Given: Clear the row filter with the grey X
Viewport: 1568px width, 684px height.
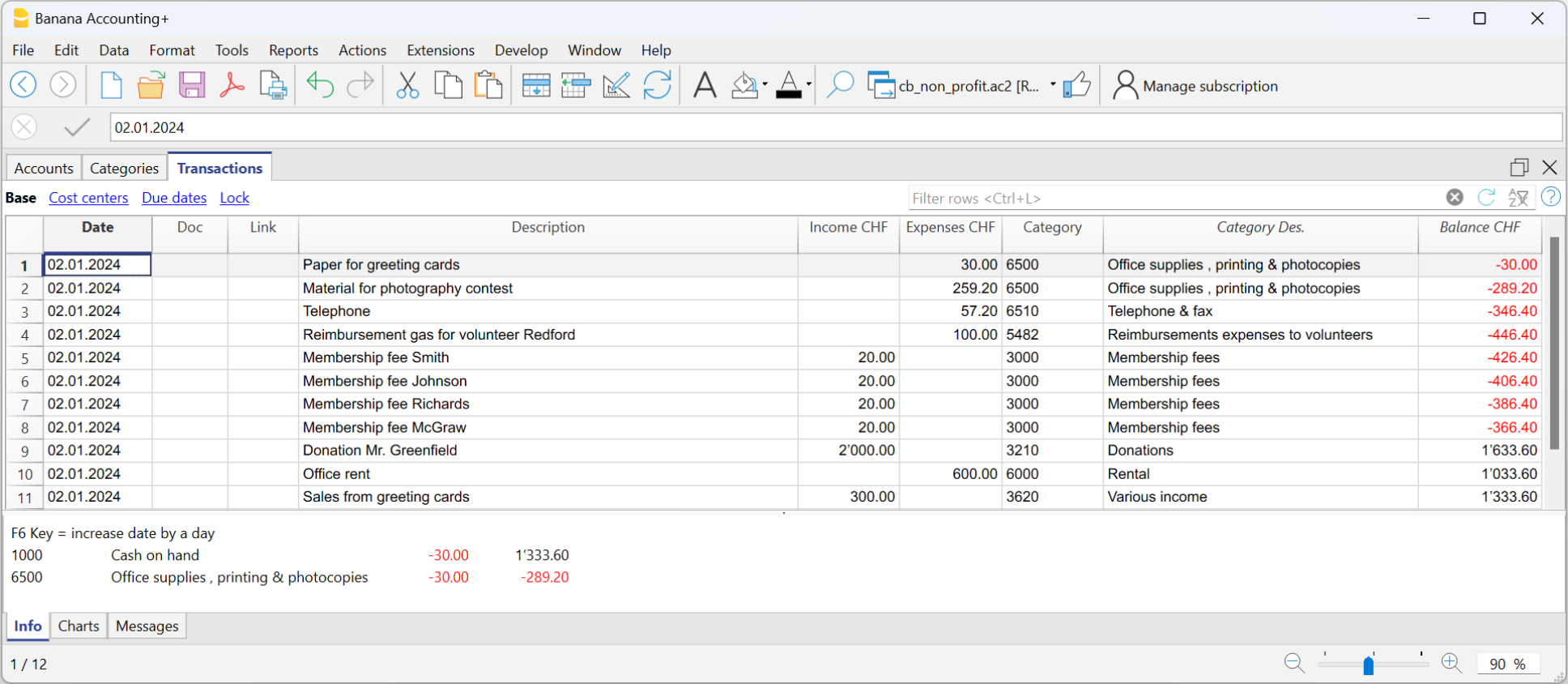Looking at the screenshot, I should tap(1455, 197).
